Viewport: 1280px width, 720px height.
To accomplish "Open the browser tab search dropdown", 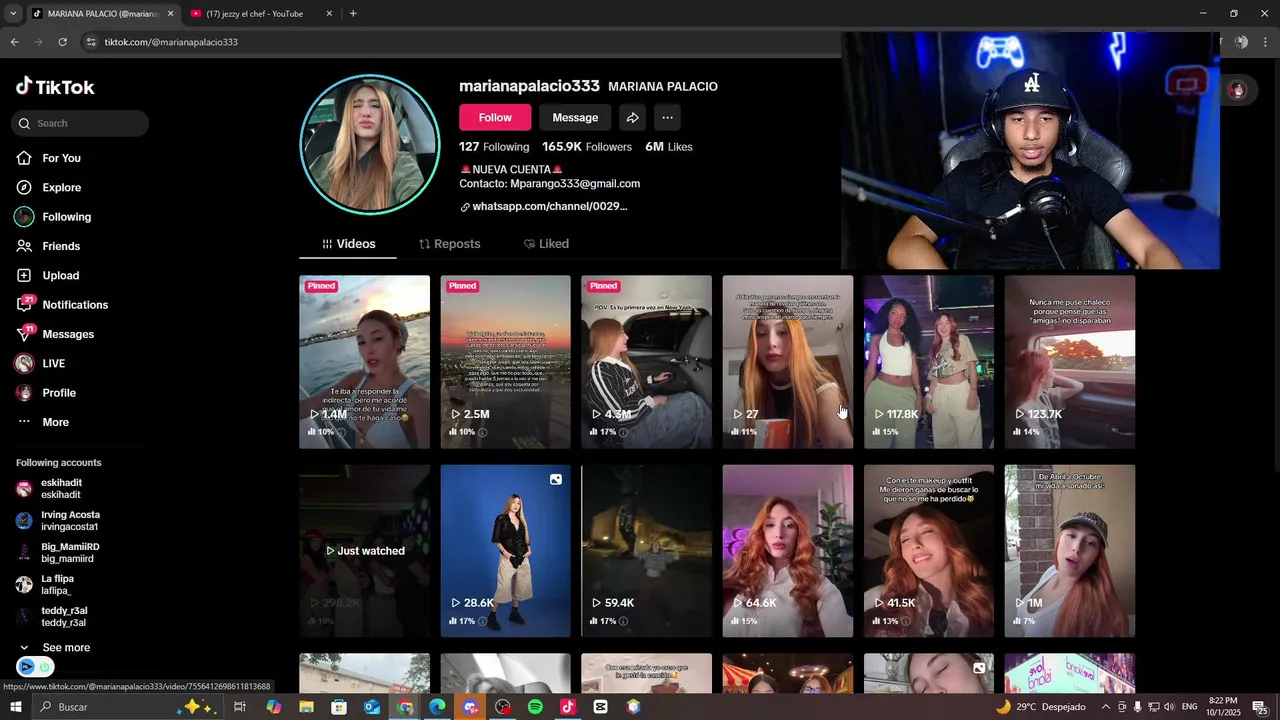I will (x=12, y=14).
